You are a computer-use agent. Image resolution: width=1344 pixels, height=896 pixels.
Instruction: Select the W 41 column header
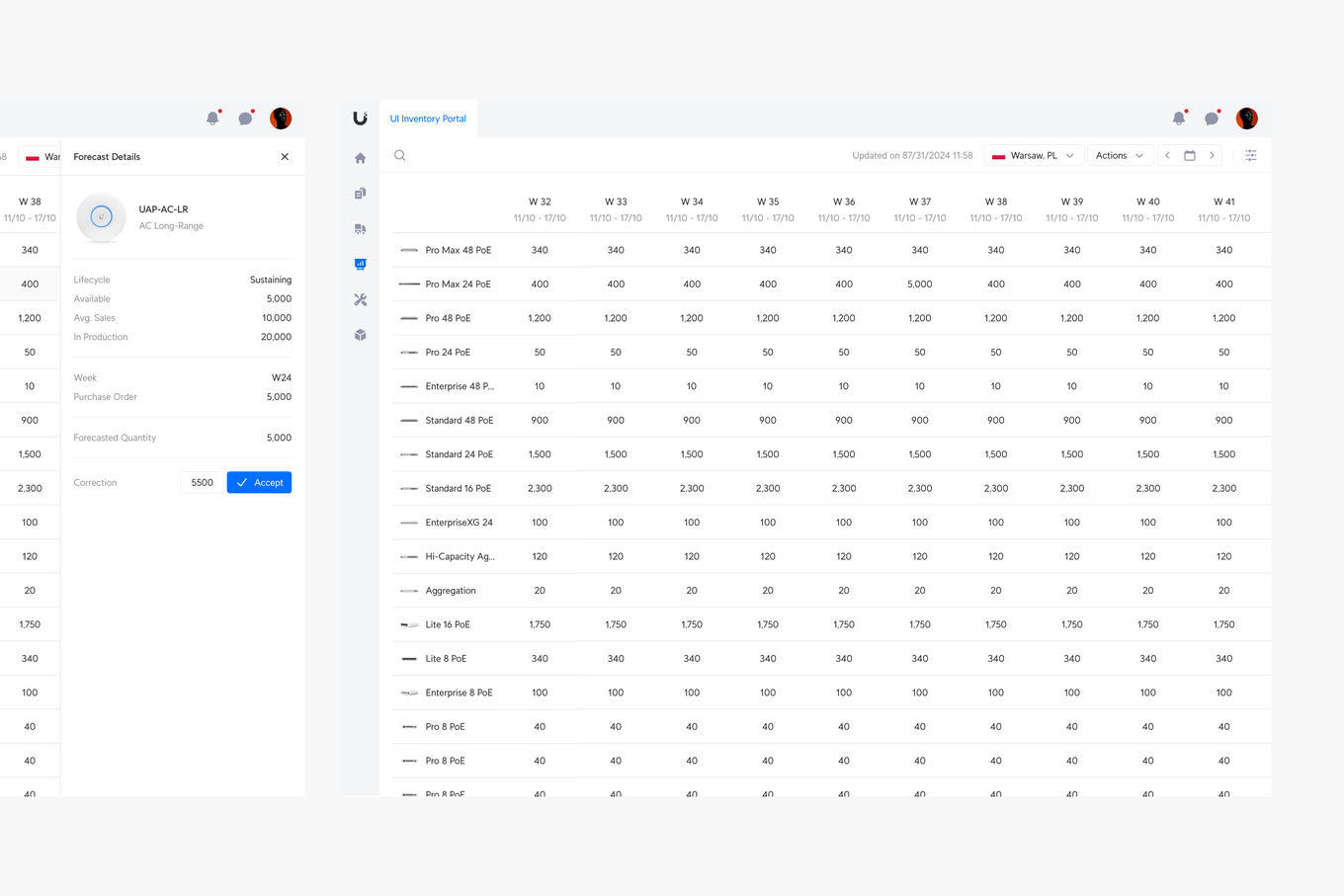(1224, 209)
